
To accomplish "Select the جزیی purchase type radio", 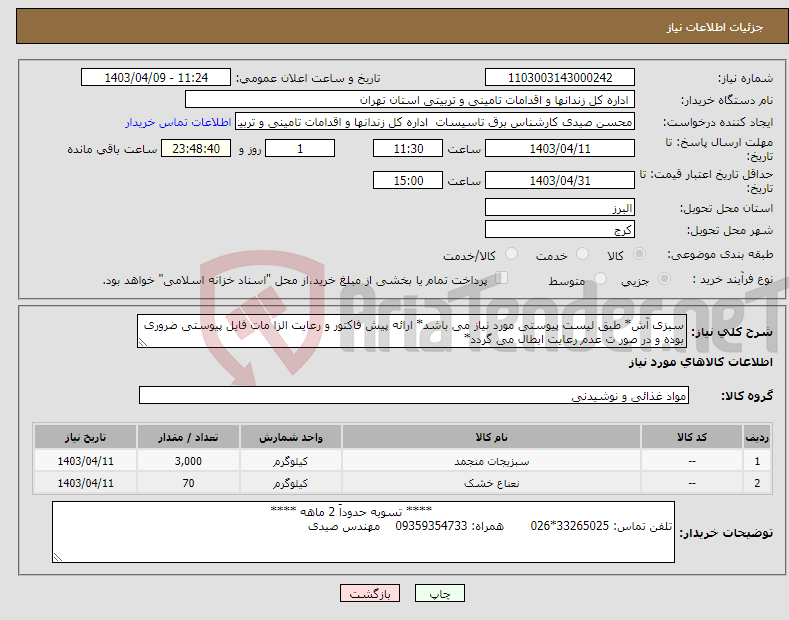I will 664,279.
